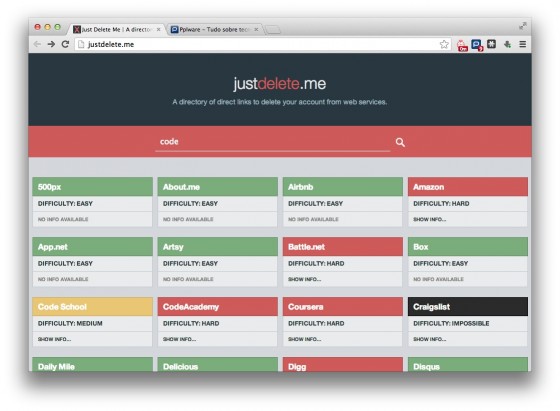Click the browser back arrow
Viewport: 560px width, 411px height.
point(37,44)
